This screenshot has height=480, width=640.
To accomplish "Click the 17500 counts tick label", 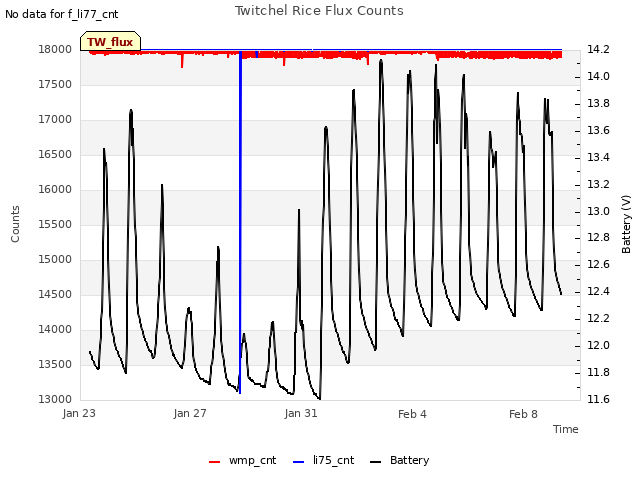I will [x=55, y=85].
